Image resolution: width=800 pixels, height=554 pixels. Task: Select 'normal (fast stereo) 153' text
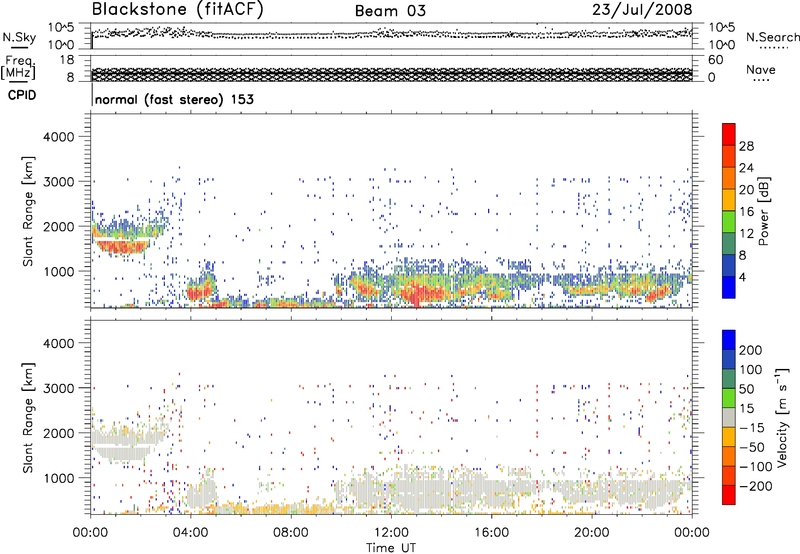[174, 99]
